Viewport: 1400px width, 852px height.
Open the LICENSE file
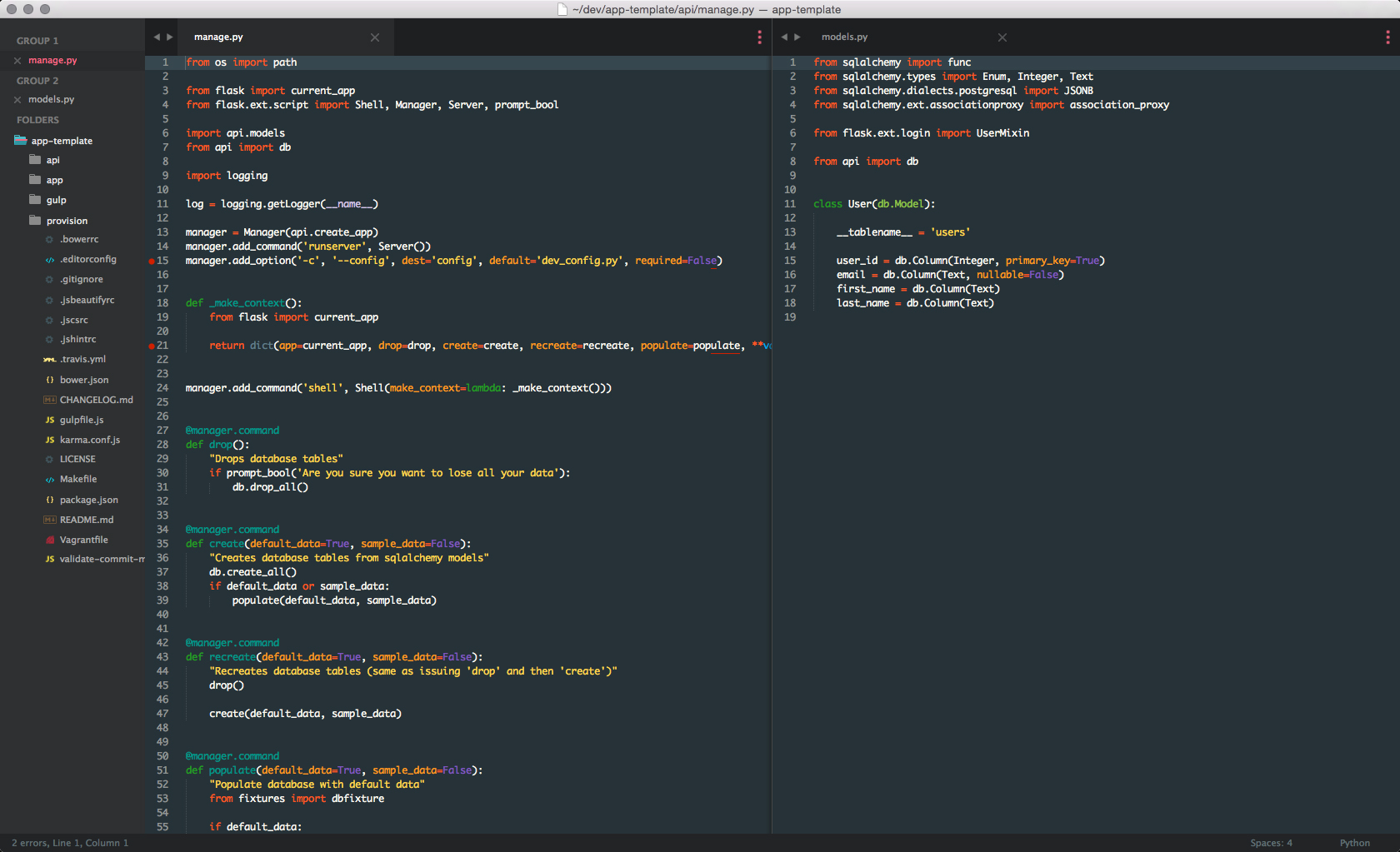click(77, 460)
